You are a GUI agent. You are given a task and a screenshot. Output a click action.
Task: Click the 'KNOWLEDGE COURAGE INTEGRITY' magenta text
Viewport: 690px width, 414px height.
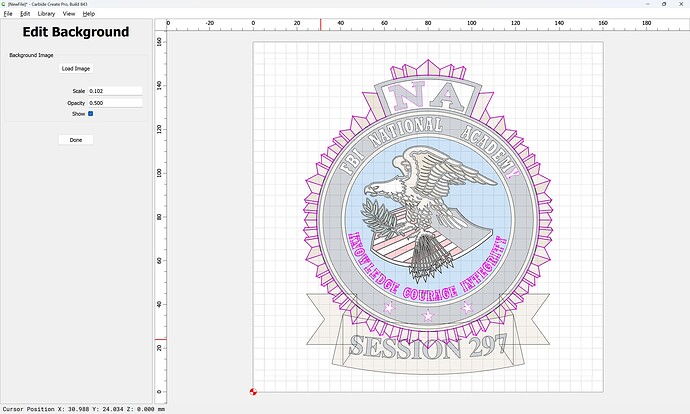point(428,268)
